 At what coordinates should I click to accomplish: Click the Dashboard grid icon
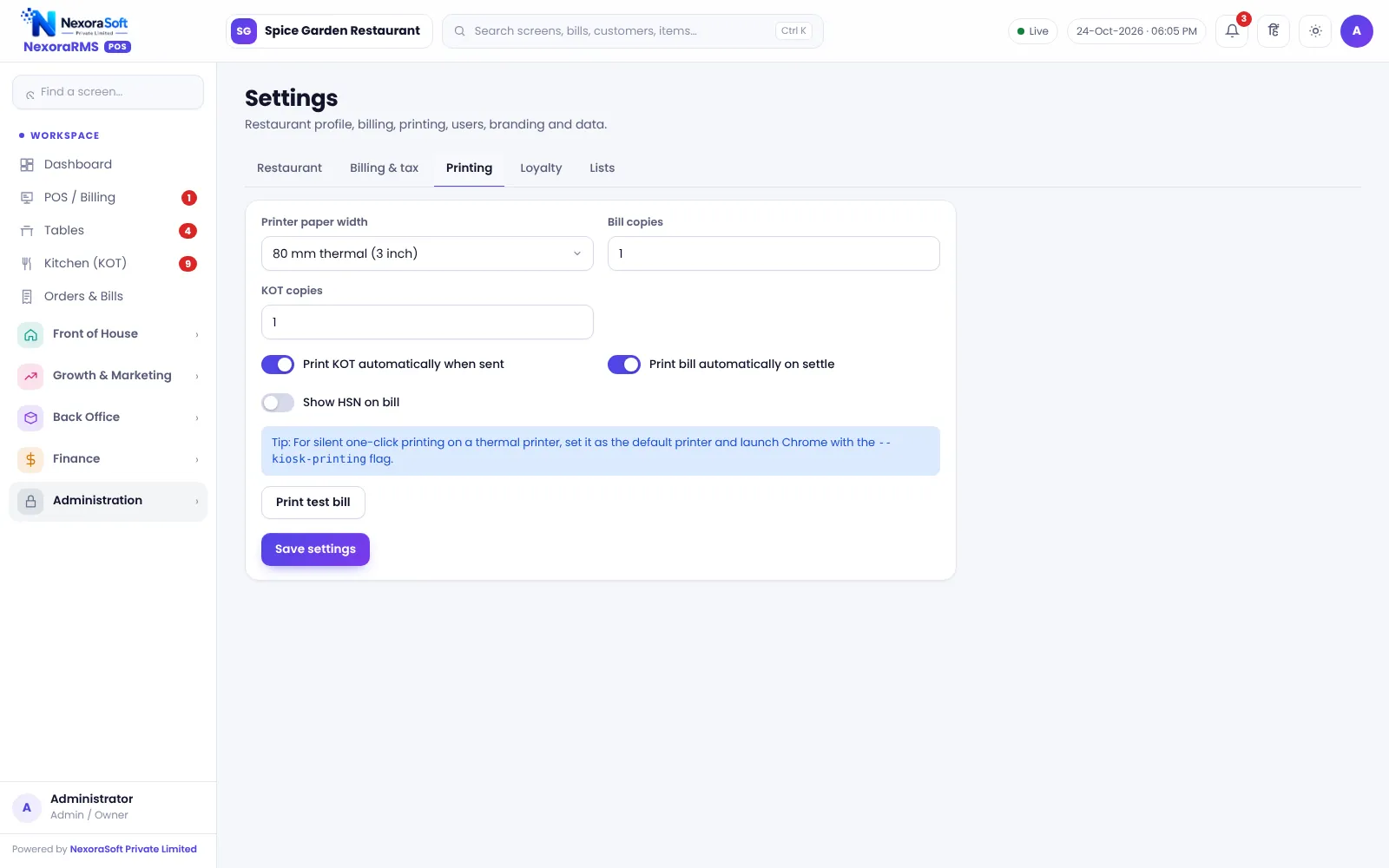click(27, 165)
